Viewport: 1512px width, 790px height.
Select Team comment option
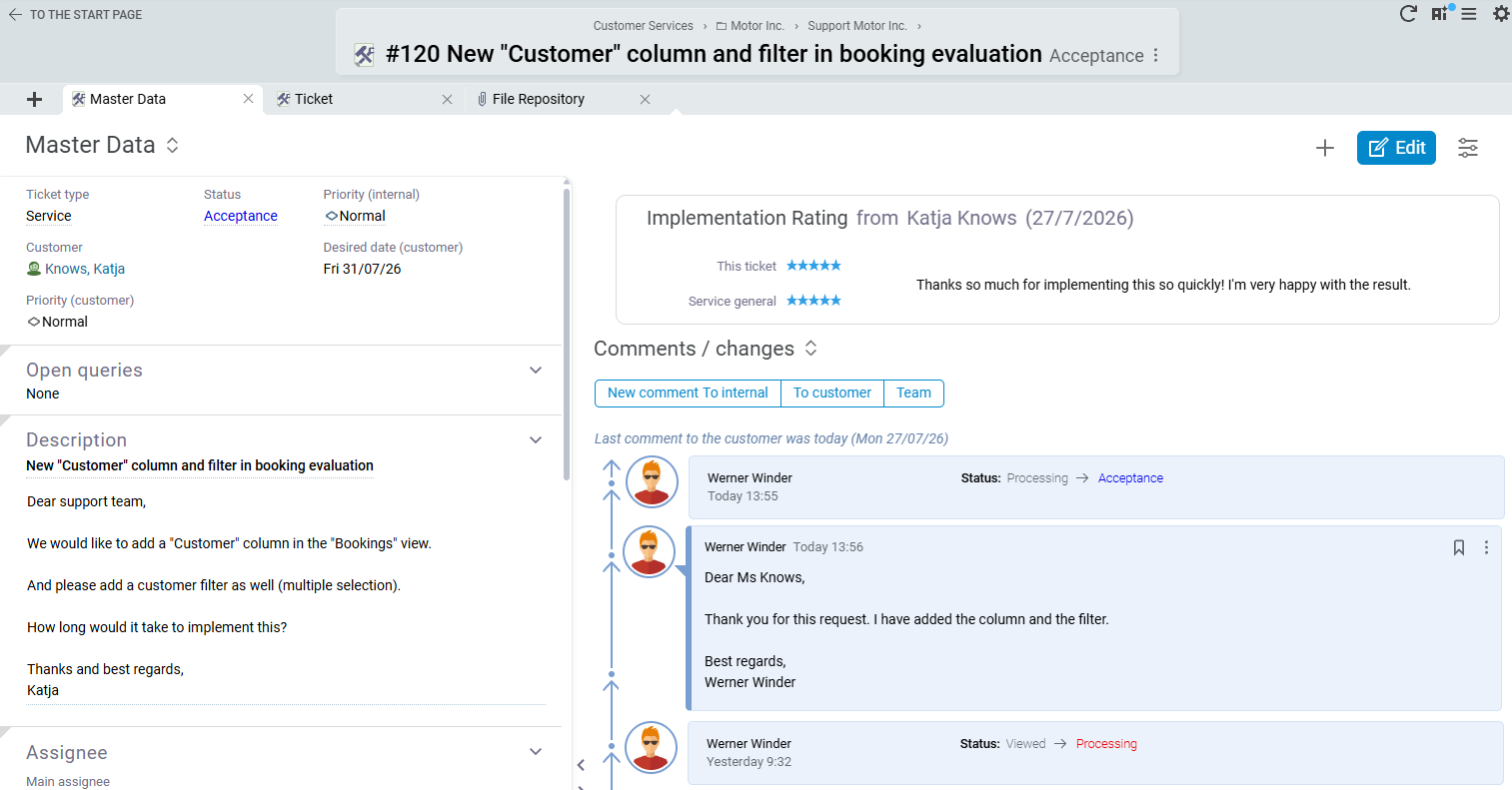pyautogui.click(x=913, y=393)
